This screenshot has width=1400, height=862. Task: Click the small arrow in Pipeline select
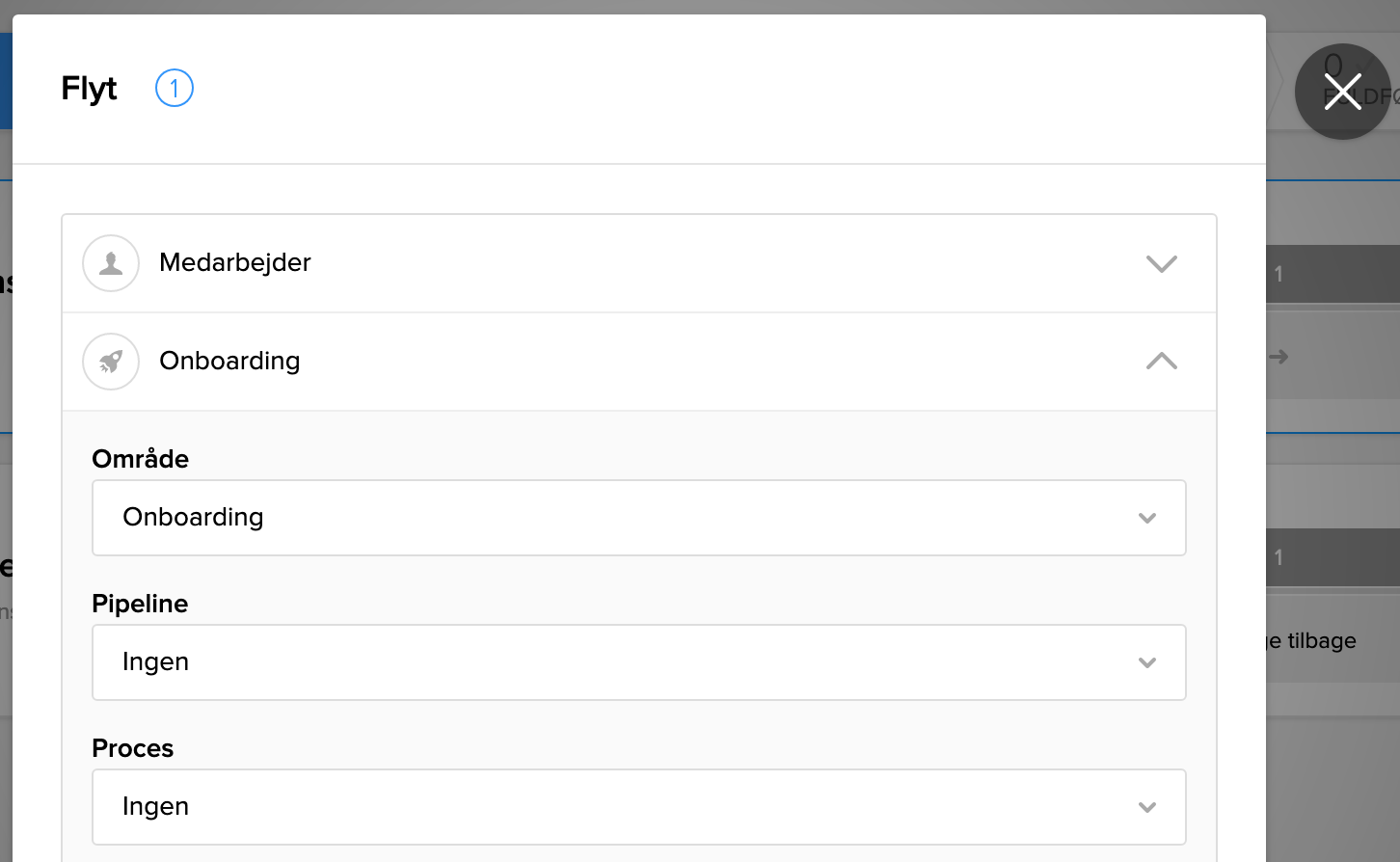pyautogui.click(x=1147, y=663)
